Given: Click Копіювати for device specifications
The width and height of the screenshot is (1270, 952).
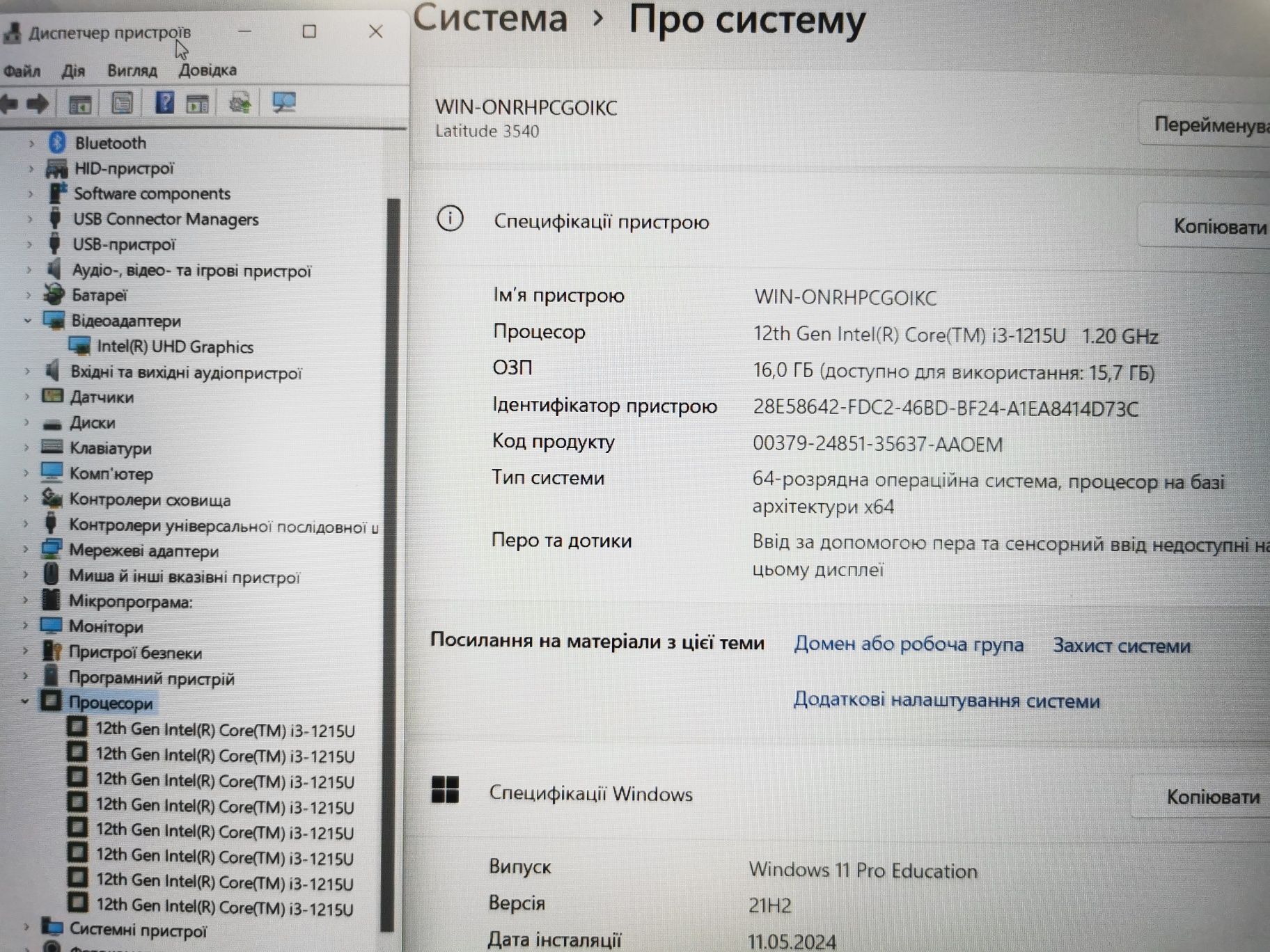Looking at the screenshot, I should pos(1205,226).
